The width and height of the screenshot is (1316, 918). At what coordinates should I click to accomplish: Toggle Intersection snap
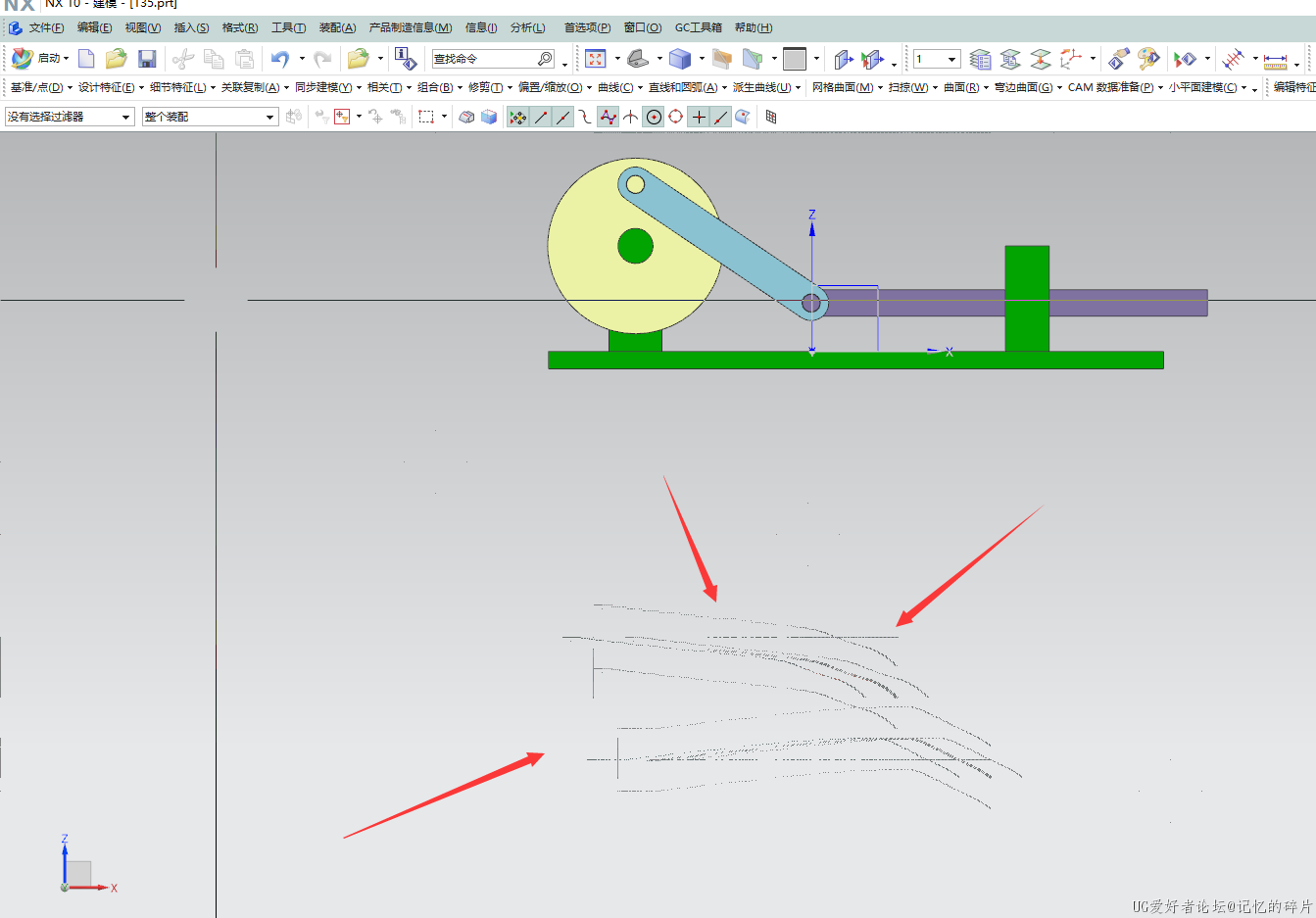click(x=630, y=118)
